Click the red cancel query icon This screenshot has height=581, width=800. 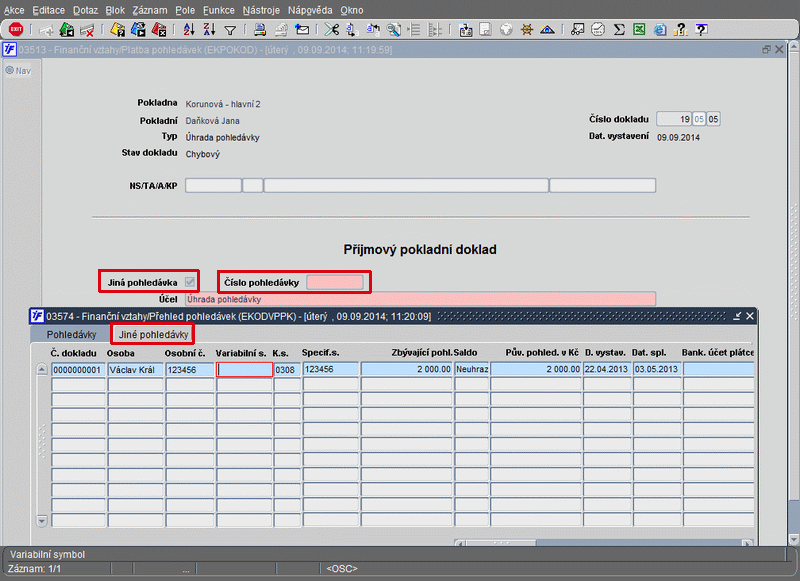(159, 30)
